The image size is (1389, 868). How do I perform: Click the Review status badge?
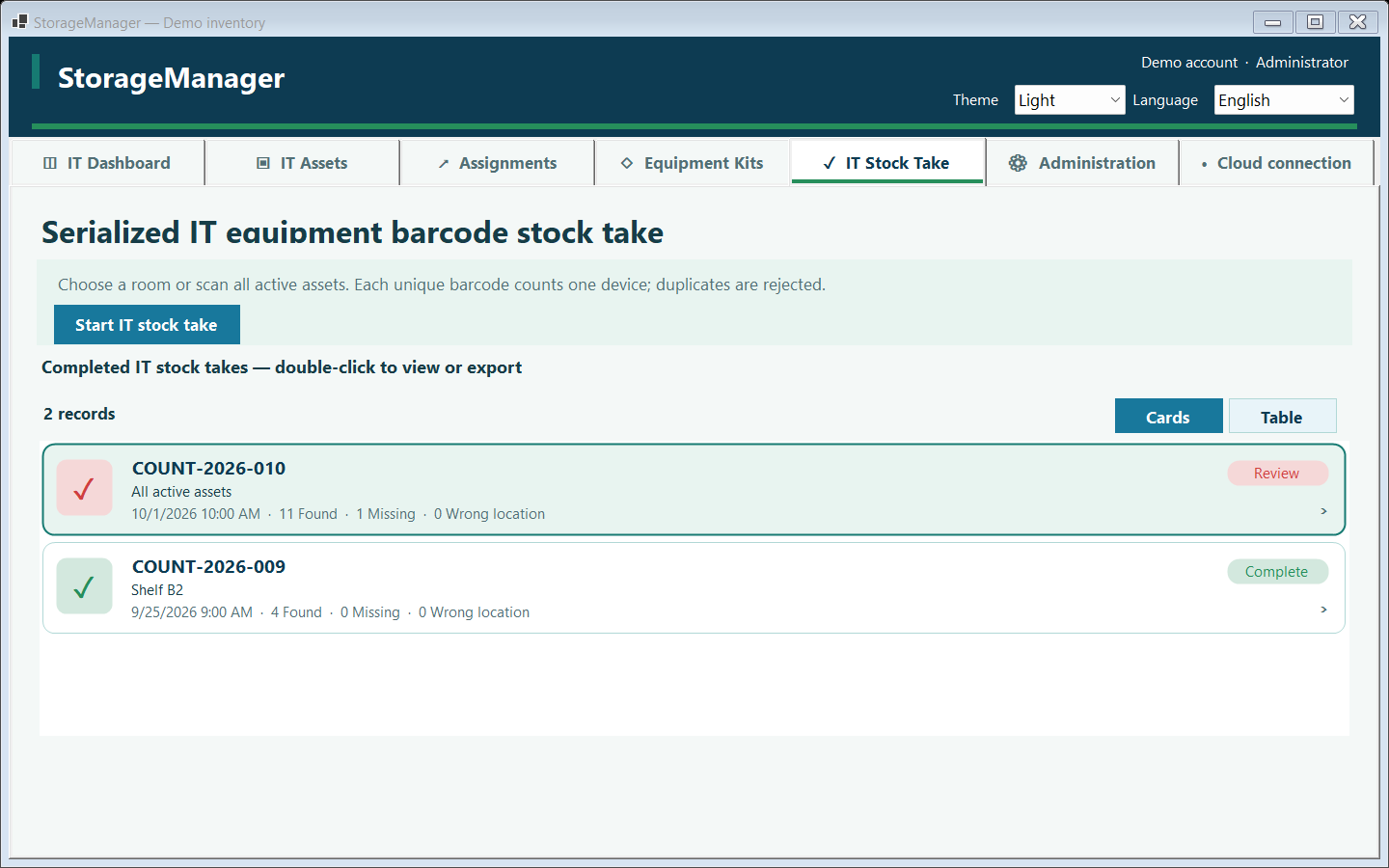[1277, 474]
